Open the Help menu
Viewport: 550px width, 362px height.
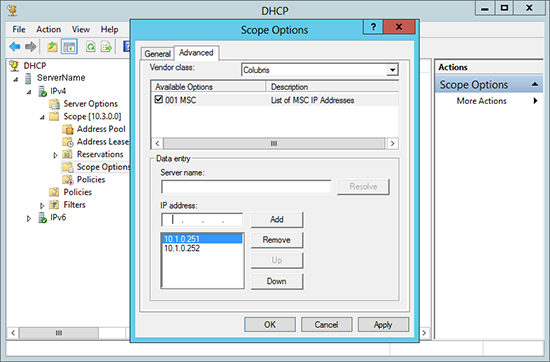[109, 29]
